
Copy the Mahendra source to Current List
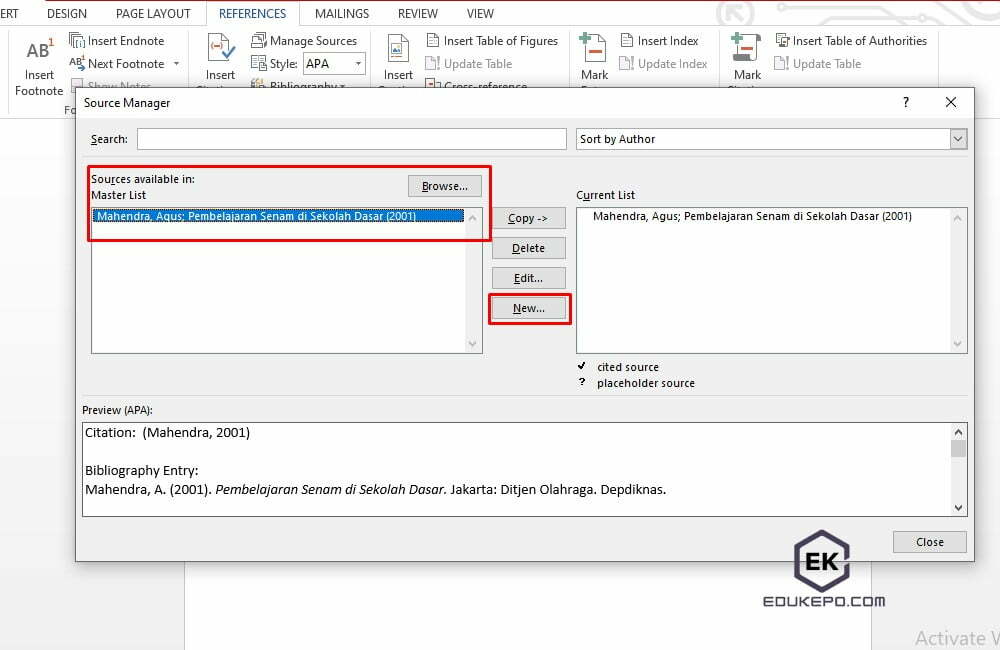[528, 218]
